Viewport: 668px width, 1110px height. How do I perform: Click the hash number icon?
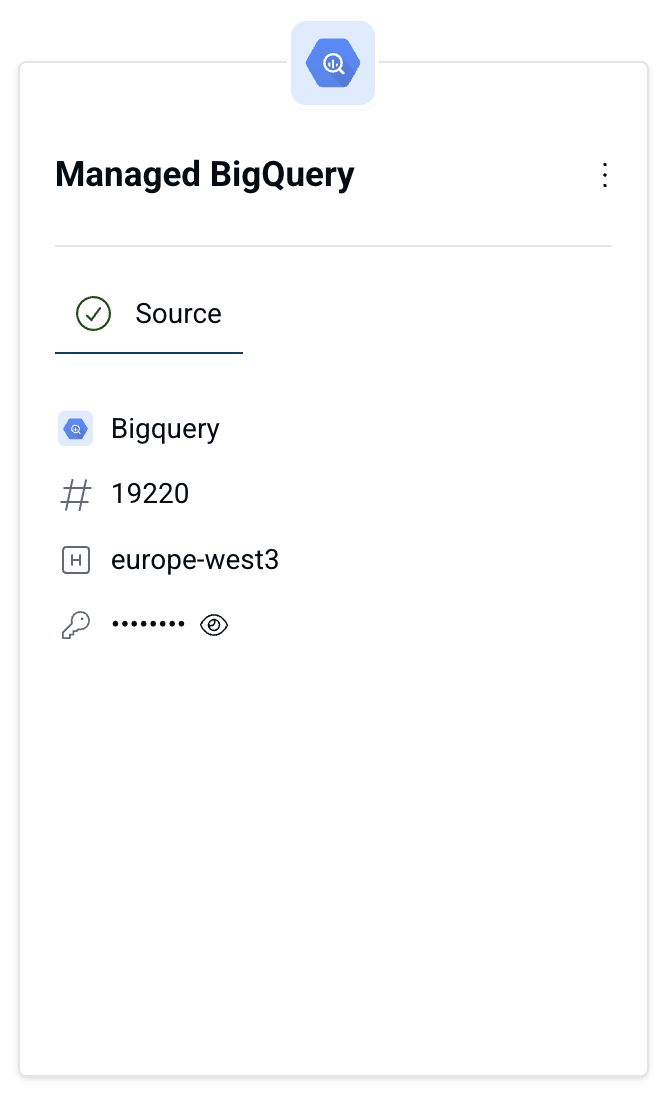point(76,494)
